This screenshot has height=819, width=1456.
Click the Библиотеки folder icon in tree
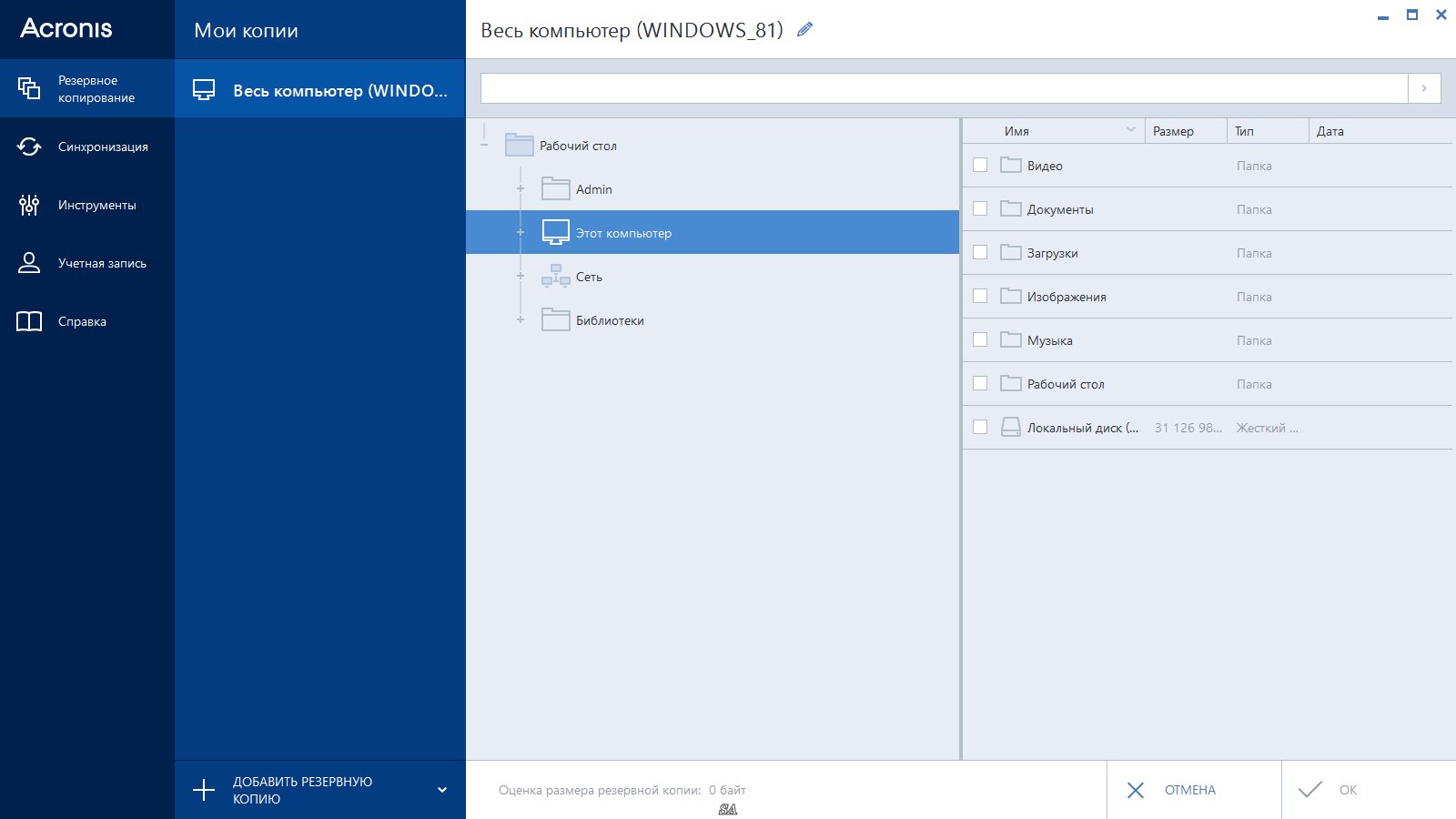click(x=555, y=319)
